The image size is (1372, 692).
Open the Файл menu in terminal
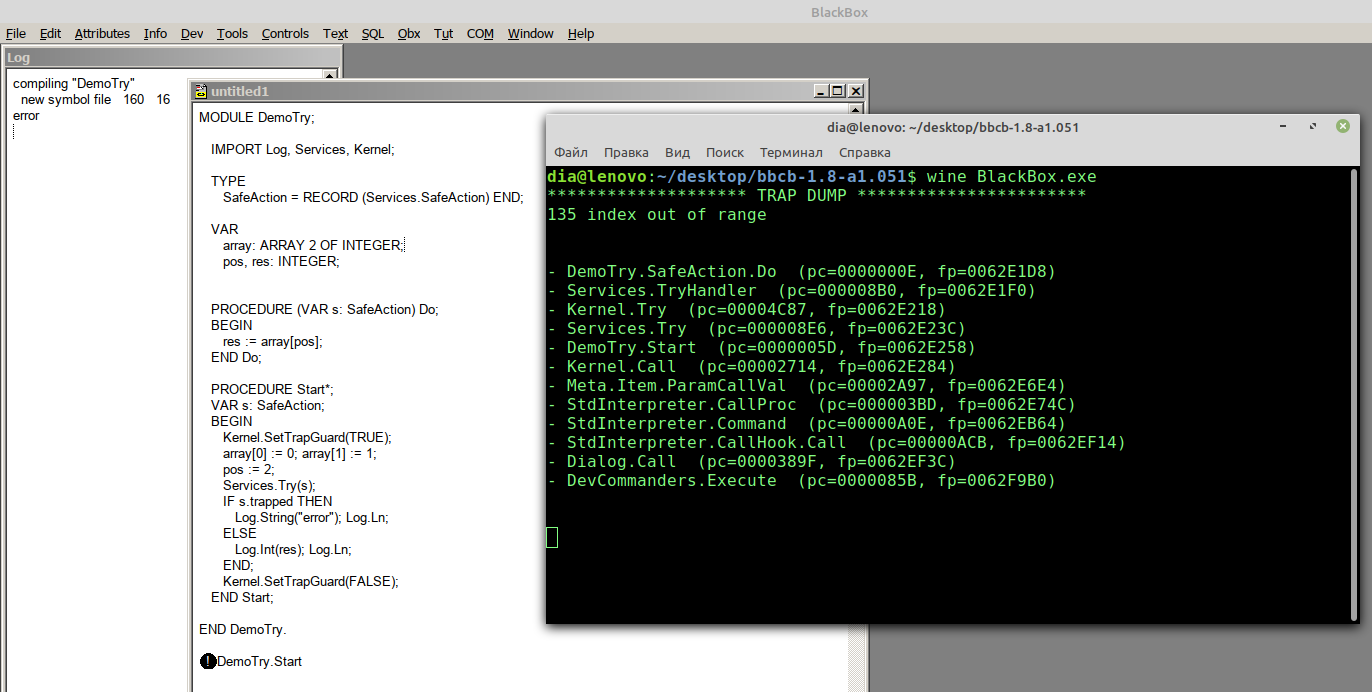pyautogui.click(x=571, y=152)
